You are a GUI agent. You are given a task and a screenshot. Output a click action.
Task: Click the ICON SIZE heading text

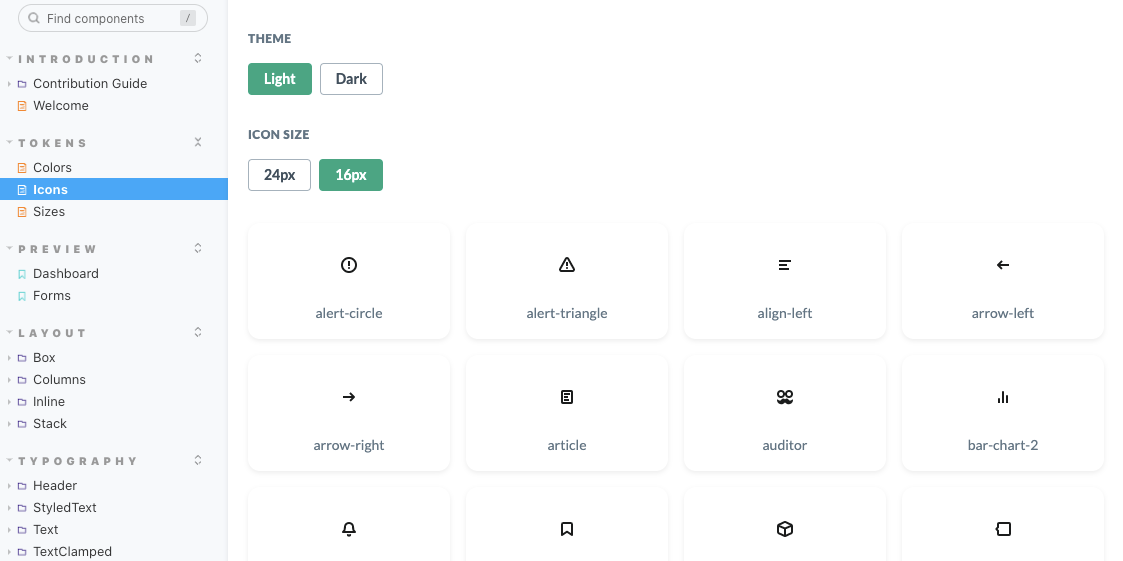point(279,135)
